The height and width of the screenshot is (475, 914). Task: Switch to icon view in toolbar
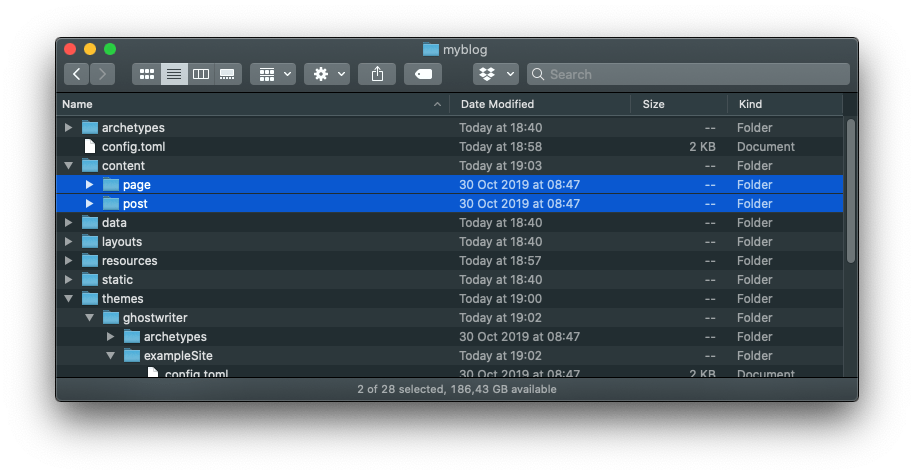[x=147, y=74]
